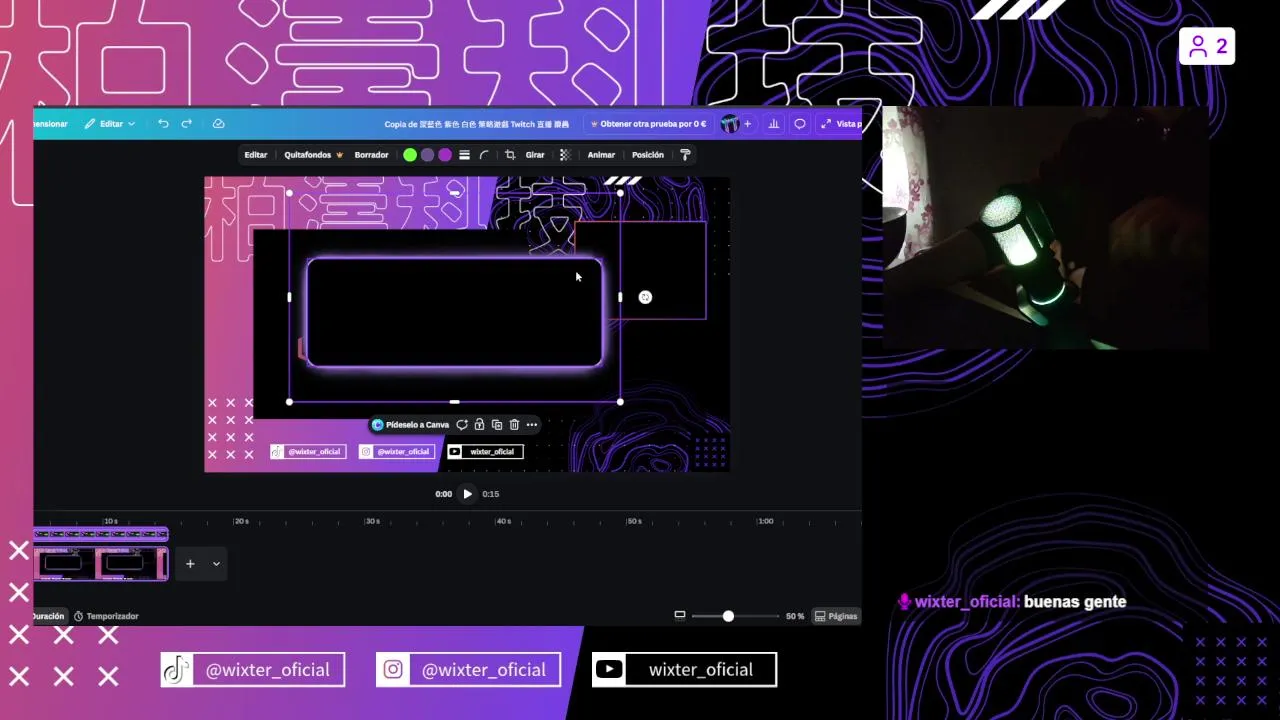This screenshot has height=720, width=1280.
Task: Click the glowing purple rounded frame
Action: (455, 313)
